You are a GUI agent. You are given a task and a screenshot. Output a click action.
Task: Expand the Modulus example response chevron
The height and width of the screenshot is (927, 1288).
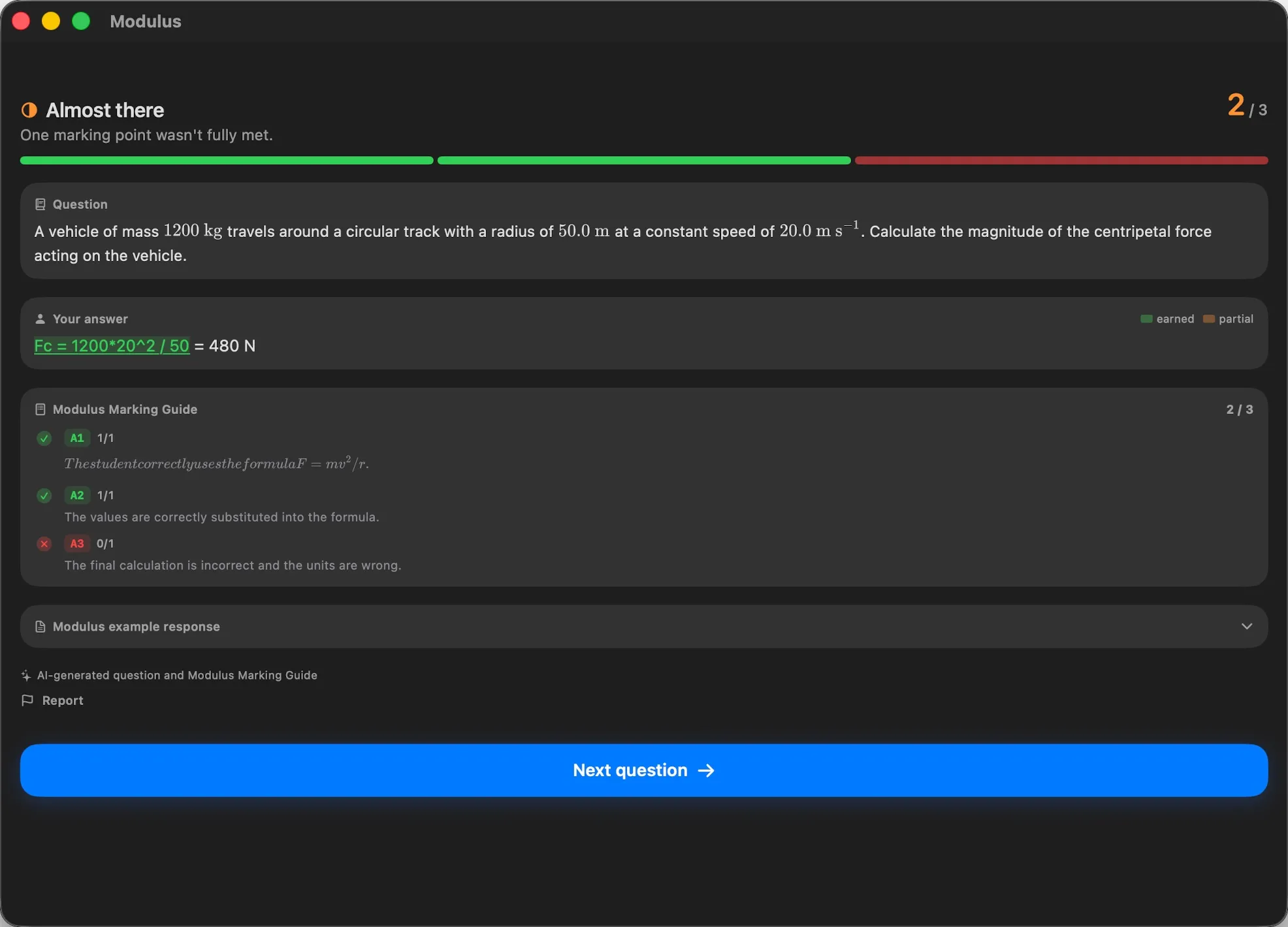coord(1247,627)
